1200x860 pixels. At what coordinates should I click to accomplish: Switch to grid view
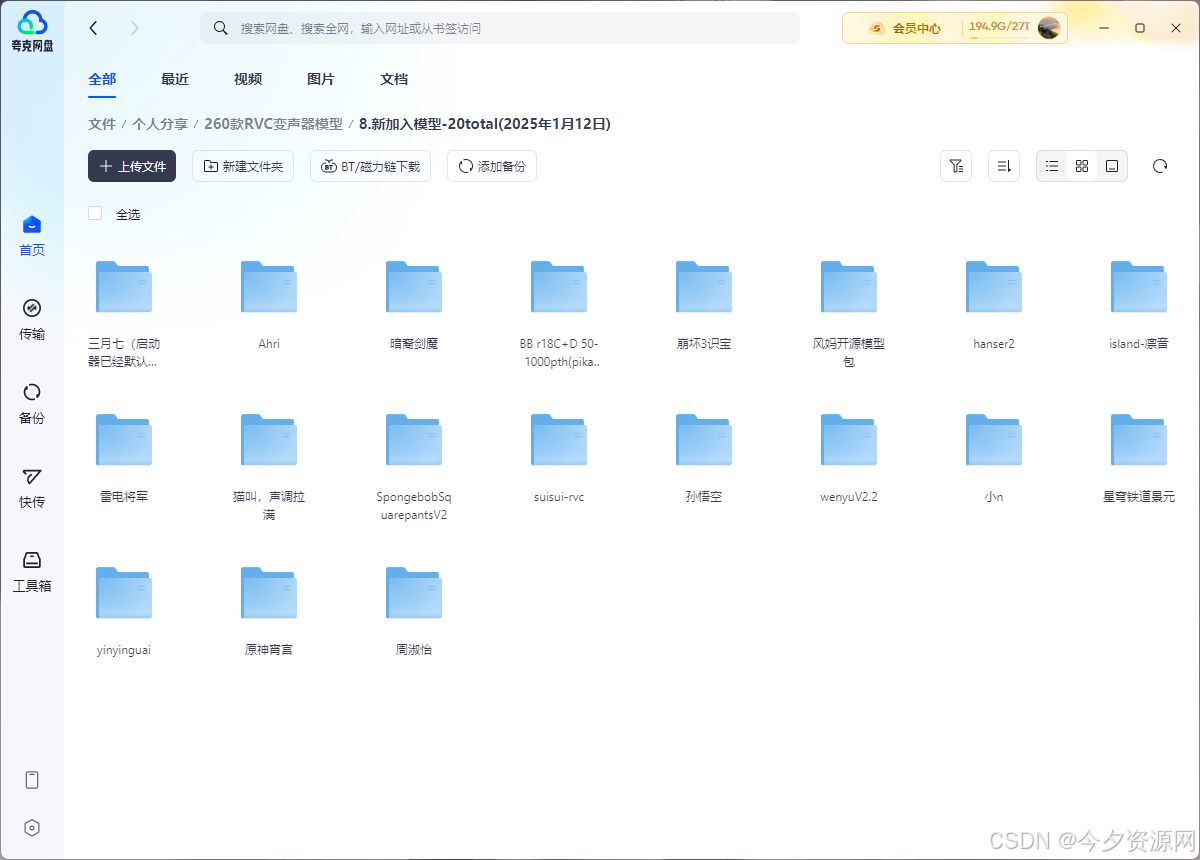[x=1082, y=166]
